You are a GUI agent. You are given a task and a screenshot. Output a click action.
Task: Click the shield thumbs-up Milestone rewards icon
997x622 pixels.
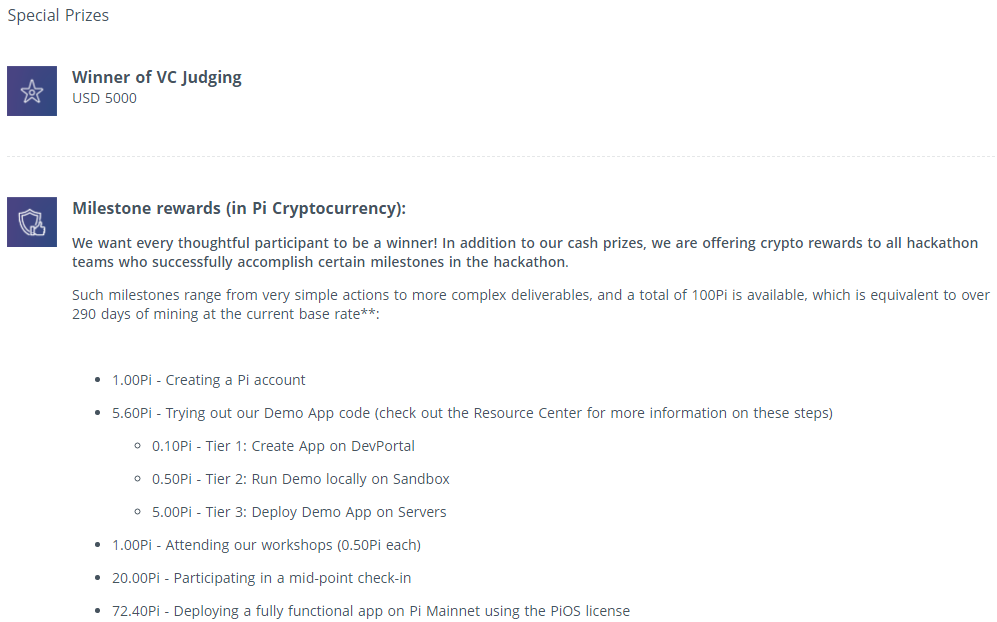(x=32, y=222)
